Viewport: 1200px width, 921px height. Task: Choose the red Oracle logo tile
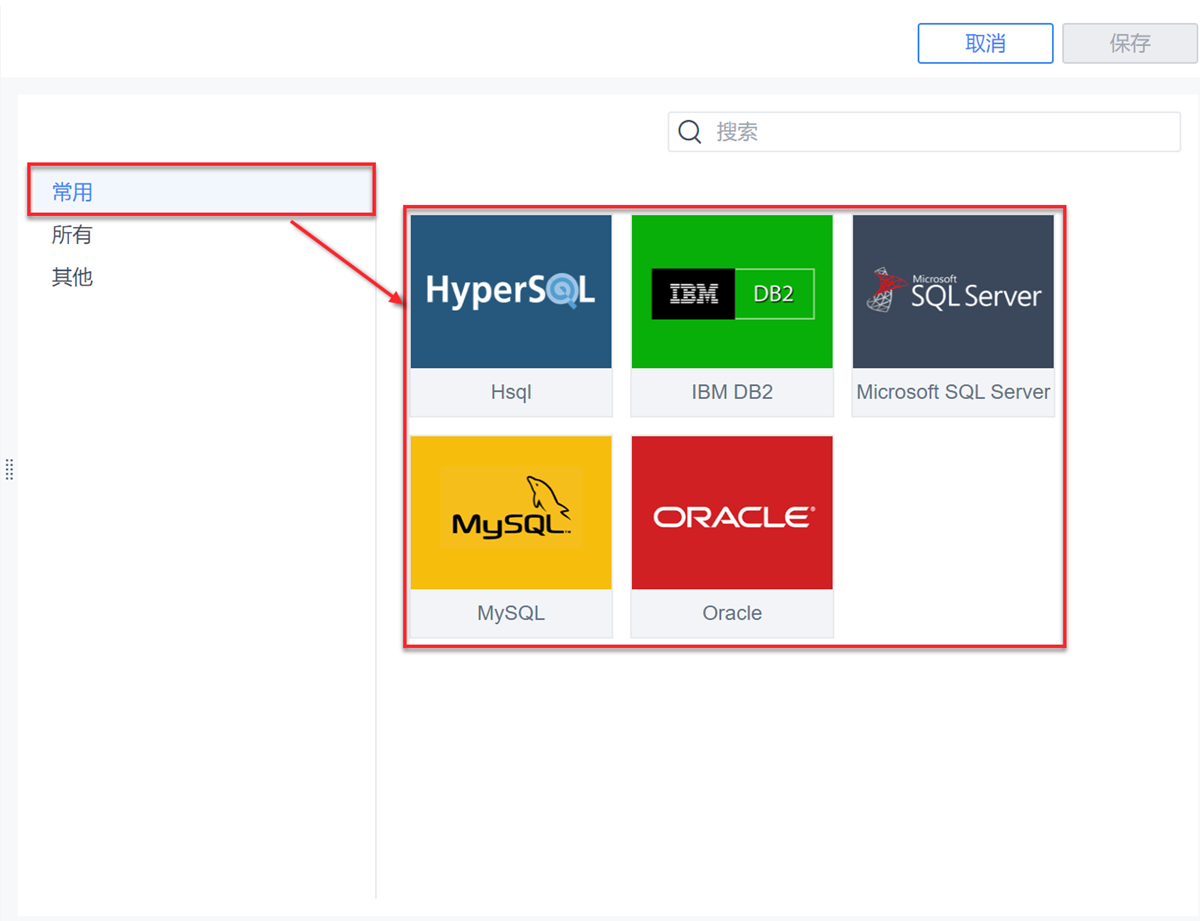pos(732,512)
